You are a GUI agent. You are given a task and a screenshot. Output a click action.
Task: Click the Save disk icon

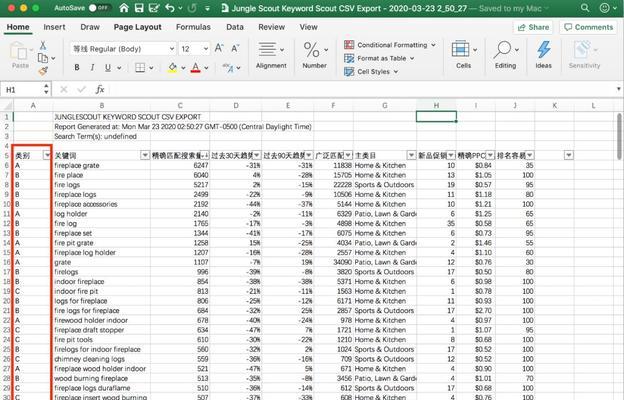coord(139,8)
